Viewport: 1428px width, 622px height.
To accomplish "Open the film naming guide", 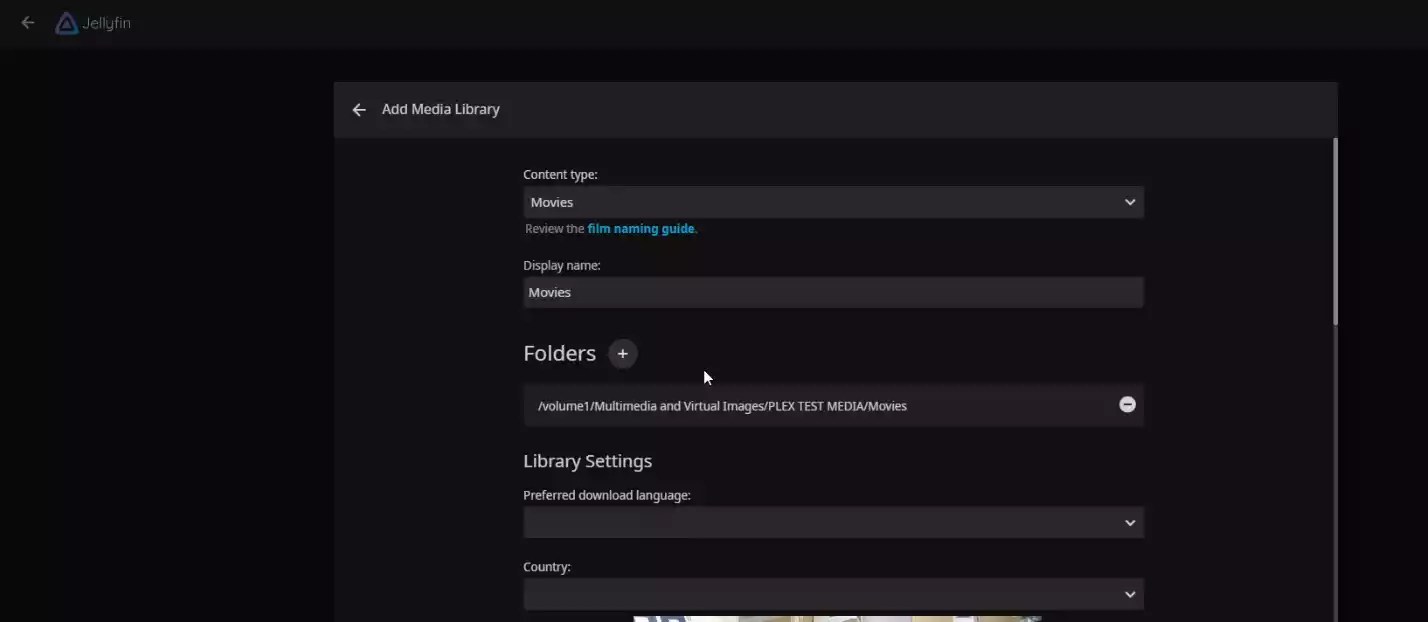I will (640, 228).
